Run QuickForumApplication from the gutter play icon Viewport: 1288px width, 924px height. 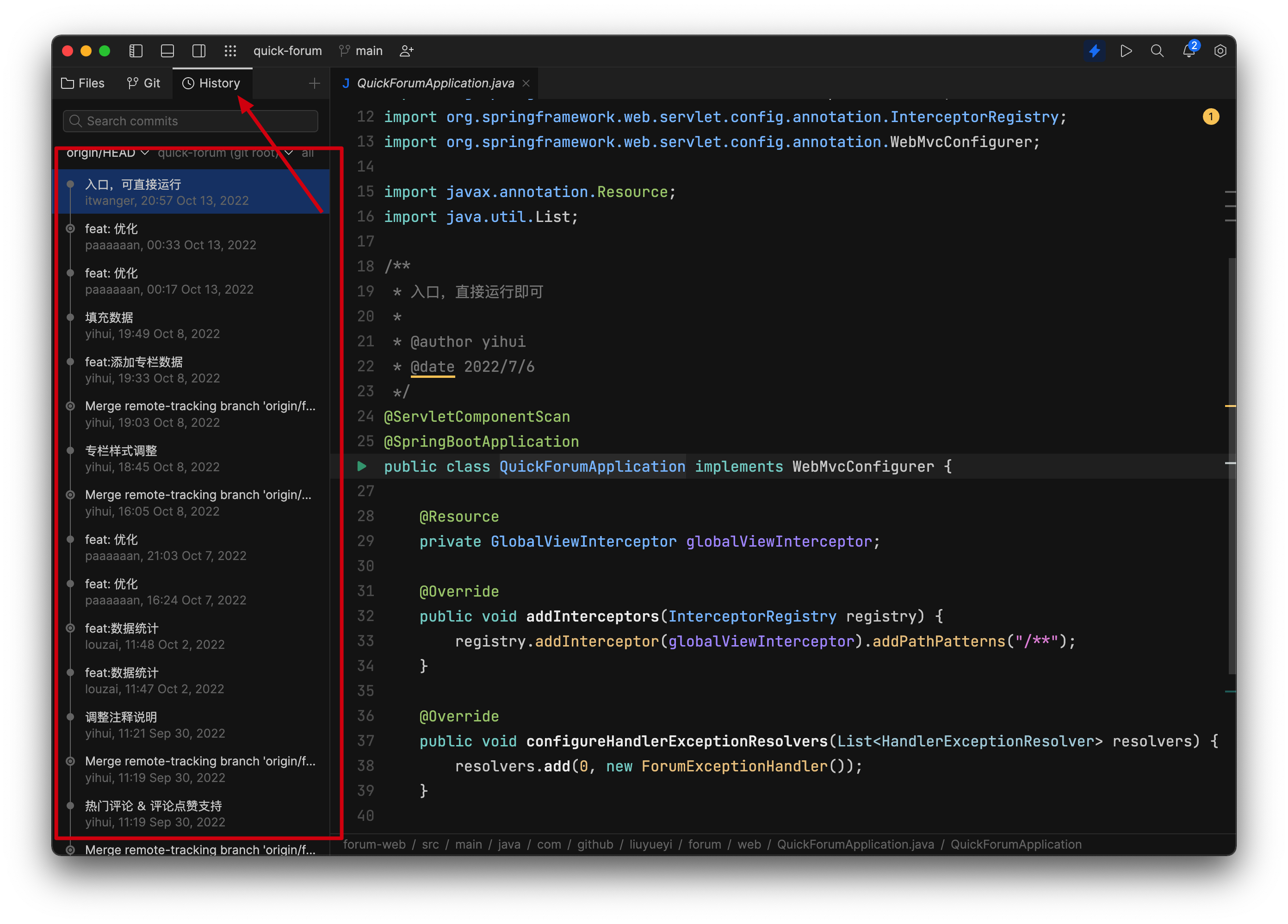(362, 466)
